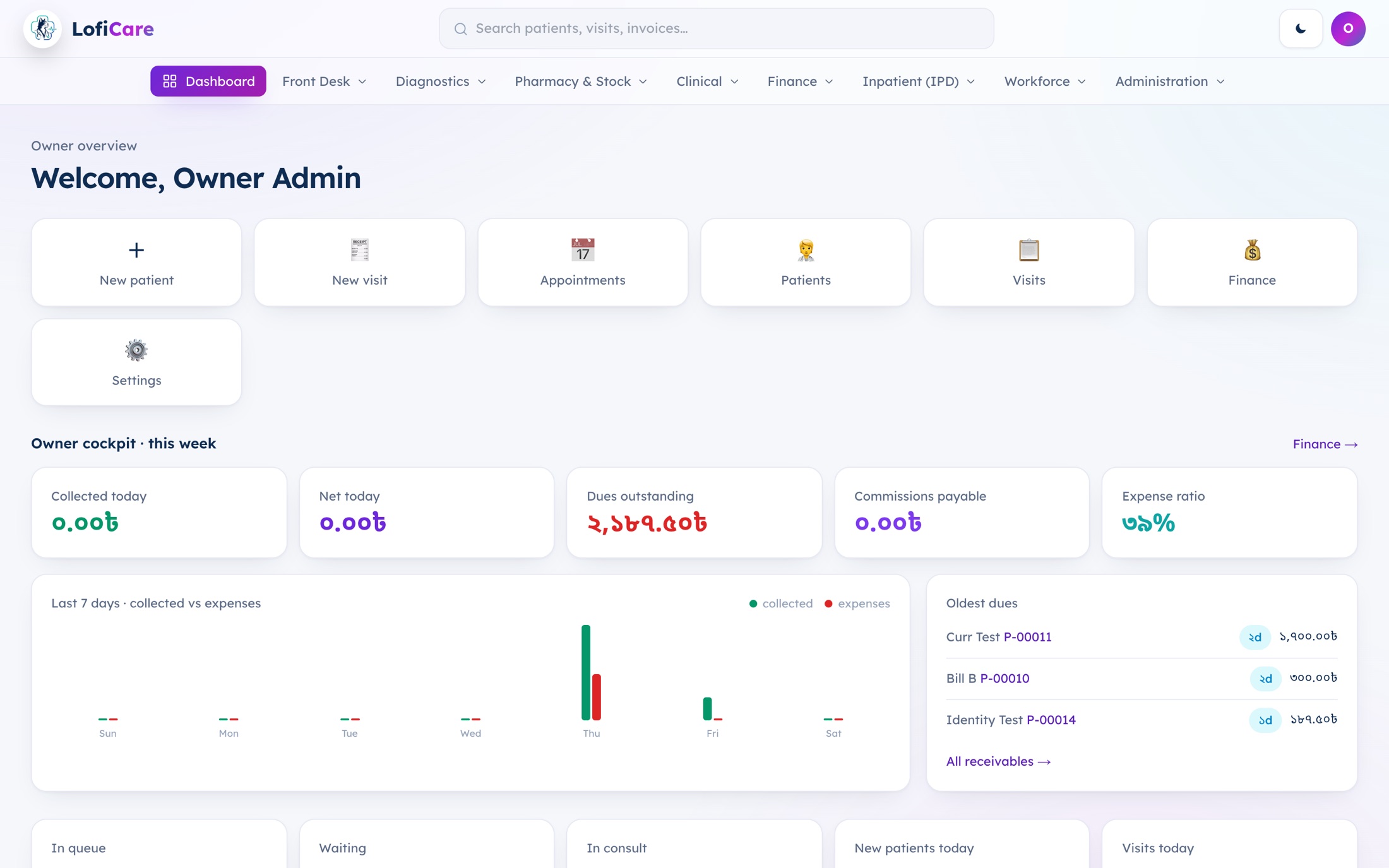Click the receipt icon for New visit
Screen dimensions: 1389x868
360,250
